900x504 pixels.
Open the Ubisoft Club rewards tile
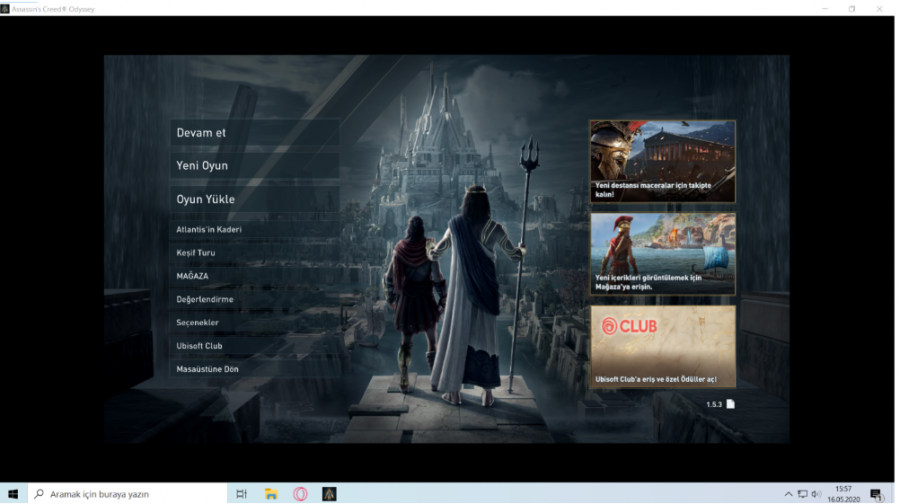pyautogui.click(x=663, y=346)
